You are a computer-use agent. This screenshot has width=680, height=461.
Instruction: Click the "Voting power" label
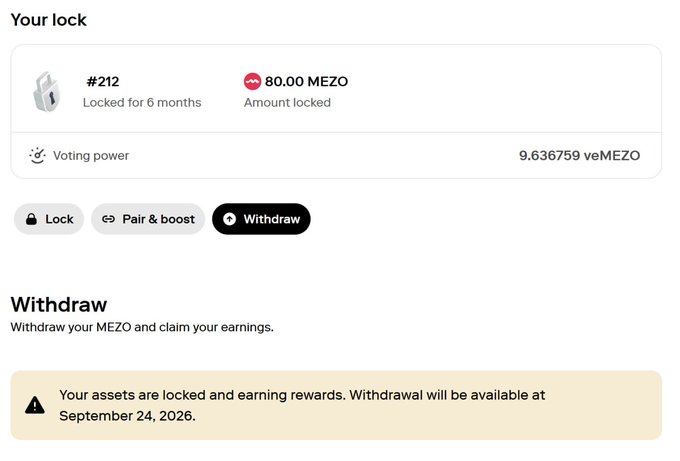tap(91, 155)
